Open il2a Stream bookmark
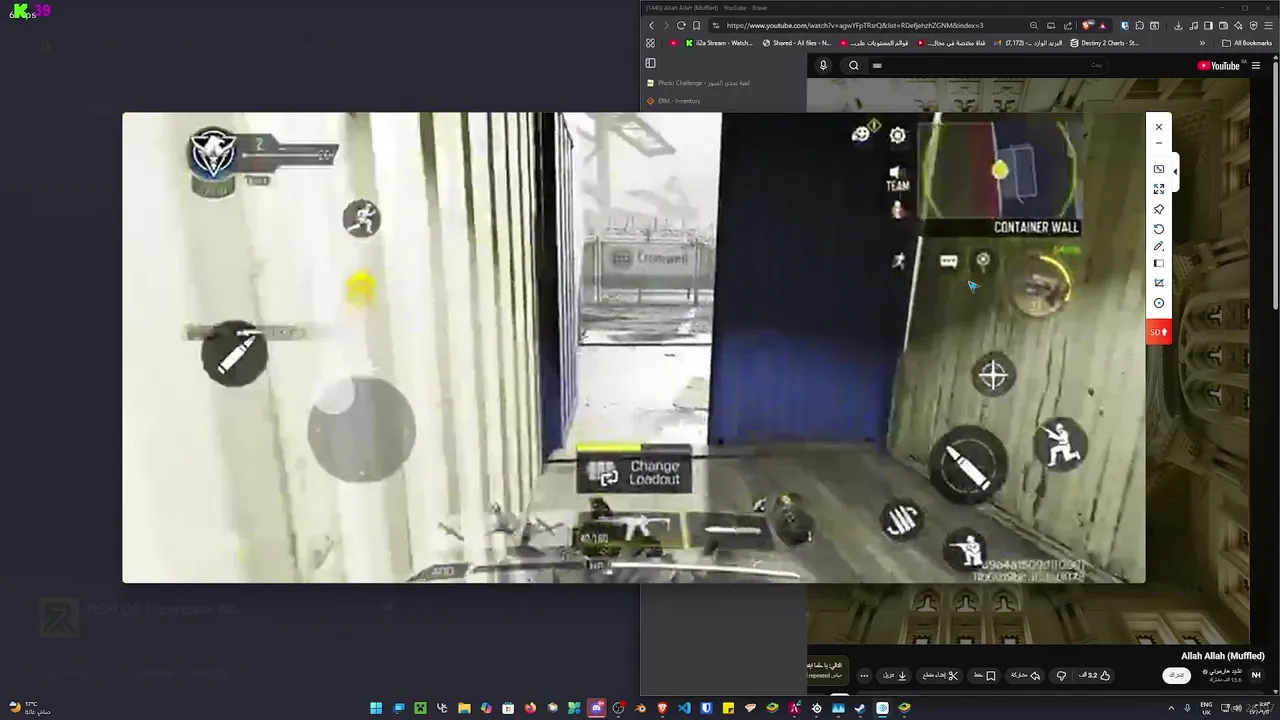The width and height of the screenshot is (1280, 720). [719, 43]
